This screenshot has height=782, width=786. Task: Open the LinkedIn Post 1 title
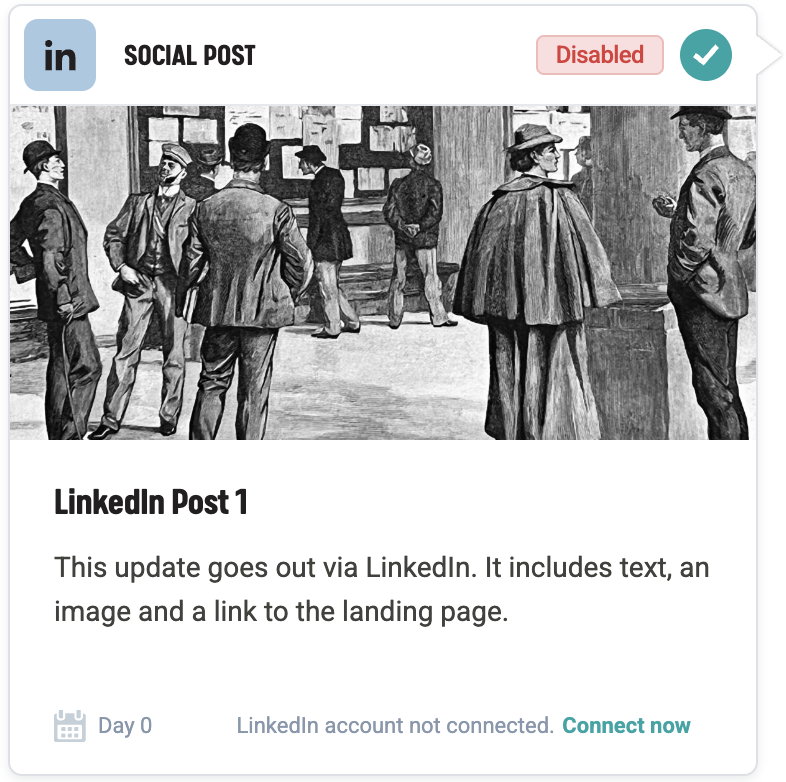(x=151, y=501)
